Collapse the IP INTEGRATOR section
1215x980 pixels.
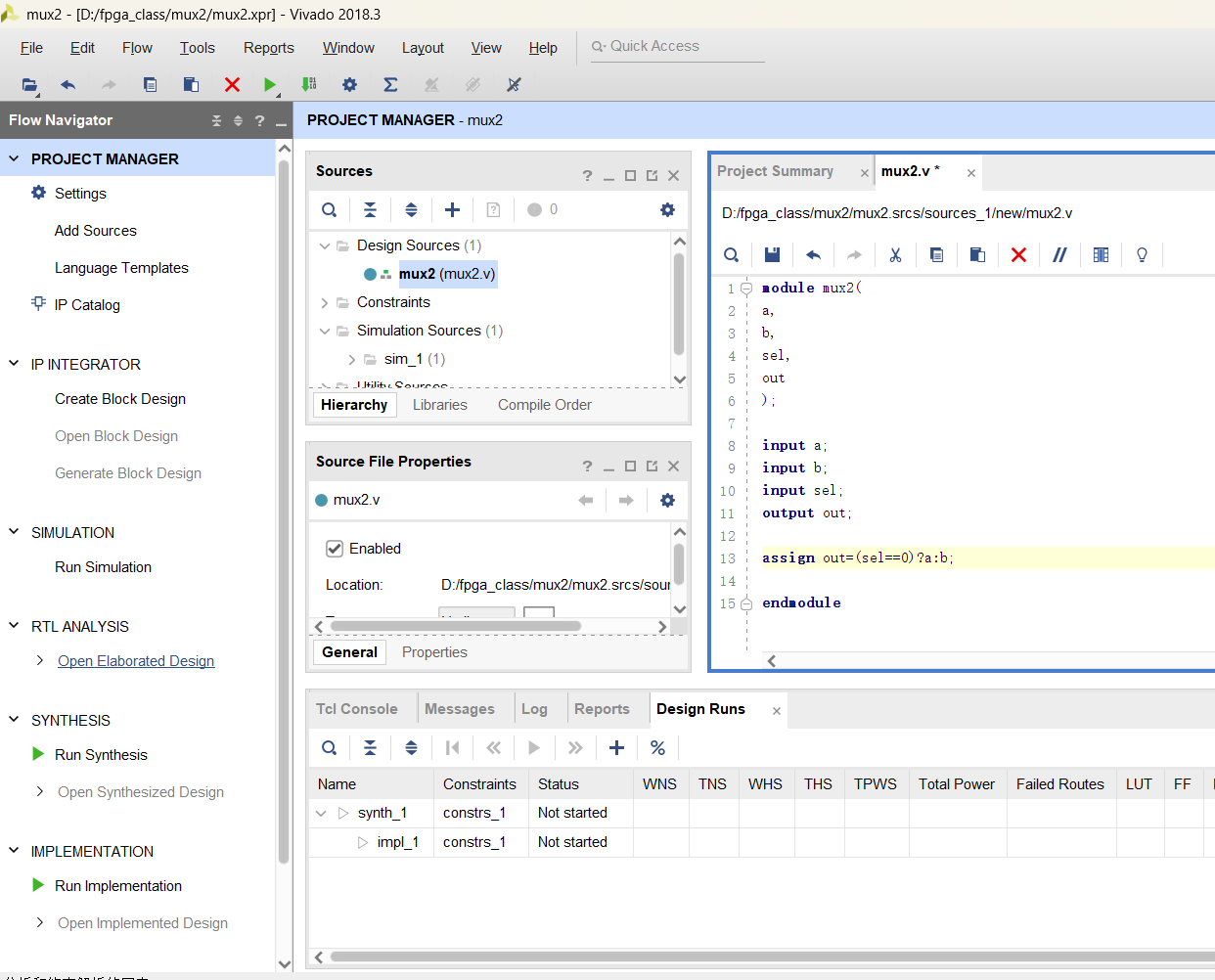[14, 364]
